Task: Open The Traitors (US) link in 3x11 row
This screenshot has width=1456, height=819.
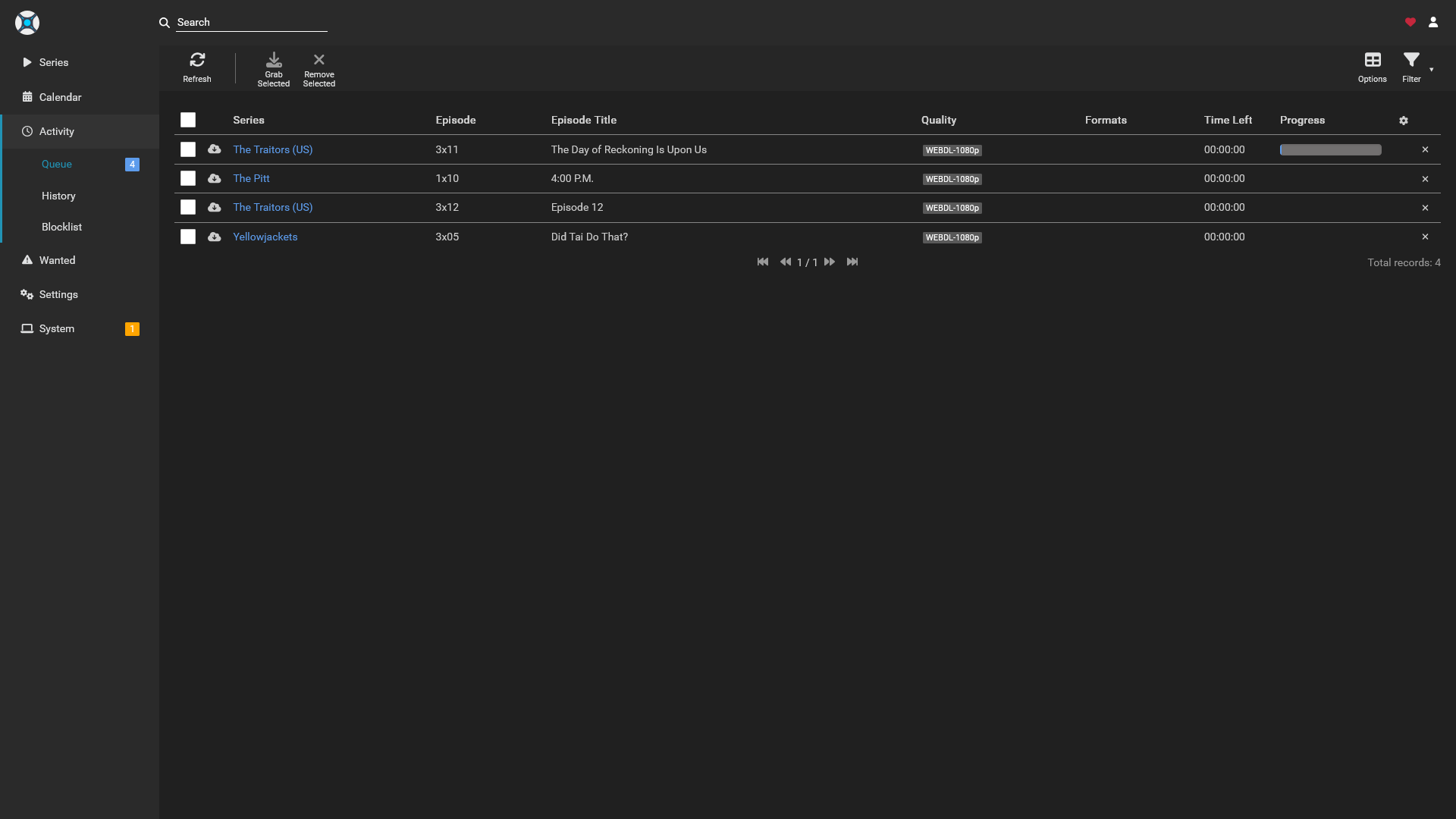Action: pyautogui.click(x=273, y=149)
